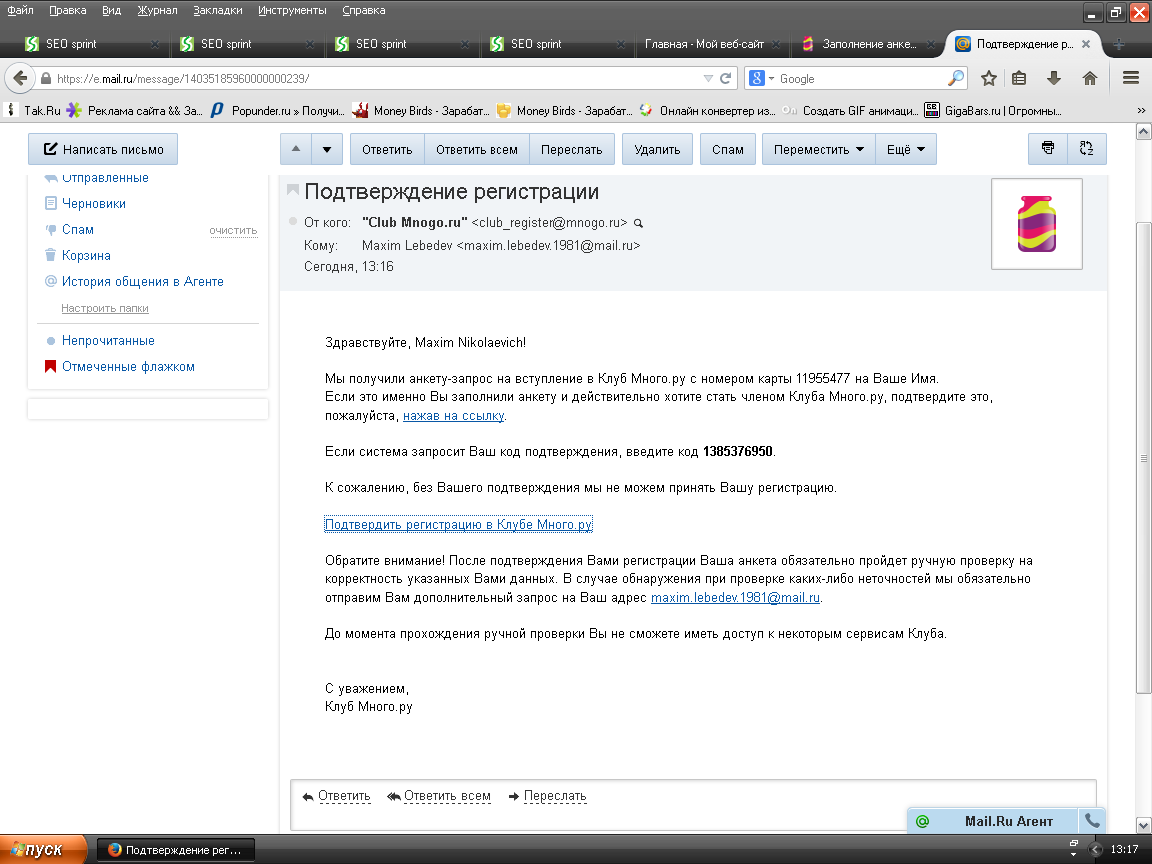Image resolution: width=1152 pixels, height=864 pixels.
Task: Open the Tak.Ru bookmark
Action: coord(34,110)
